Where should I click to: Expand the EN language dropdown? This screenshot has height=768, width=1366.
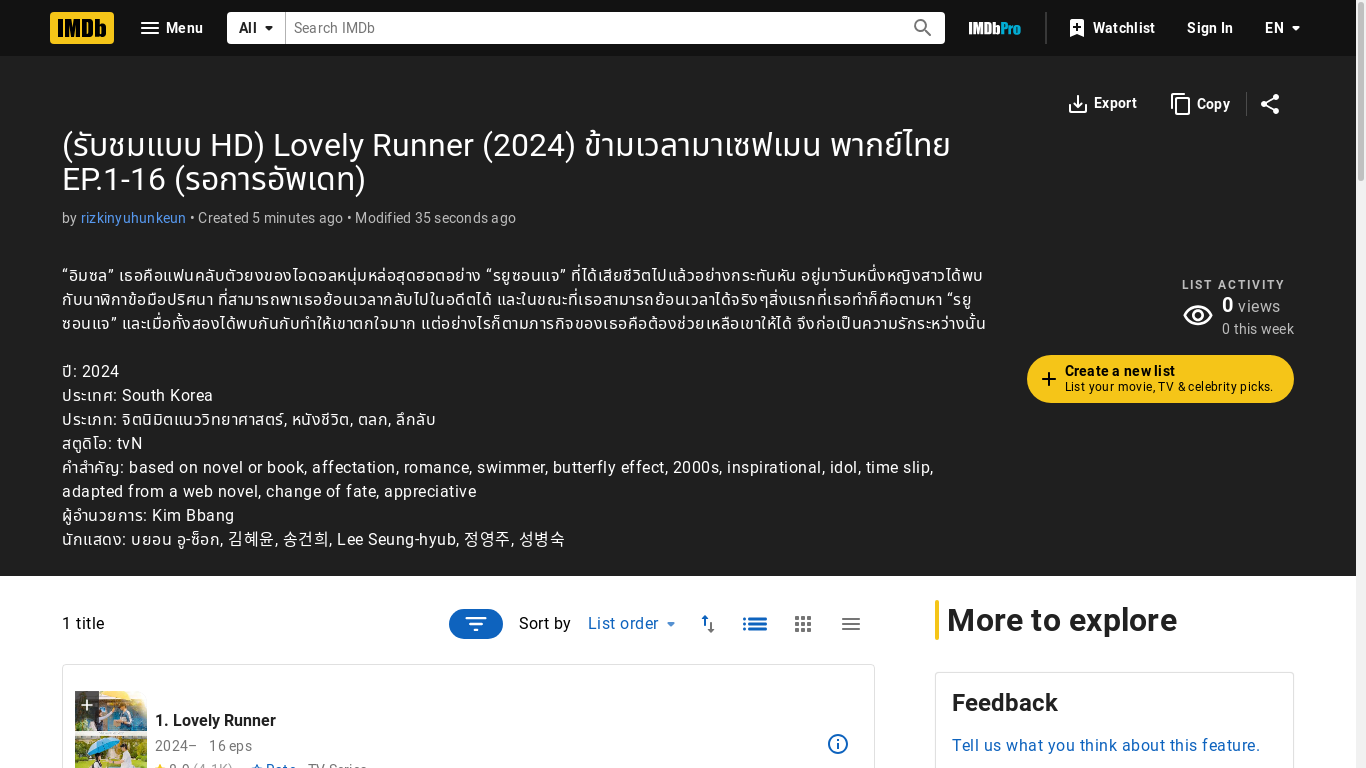1283,28
